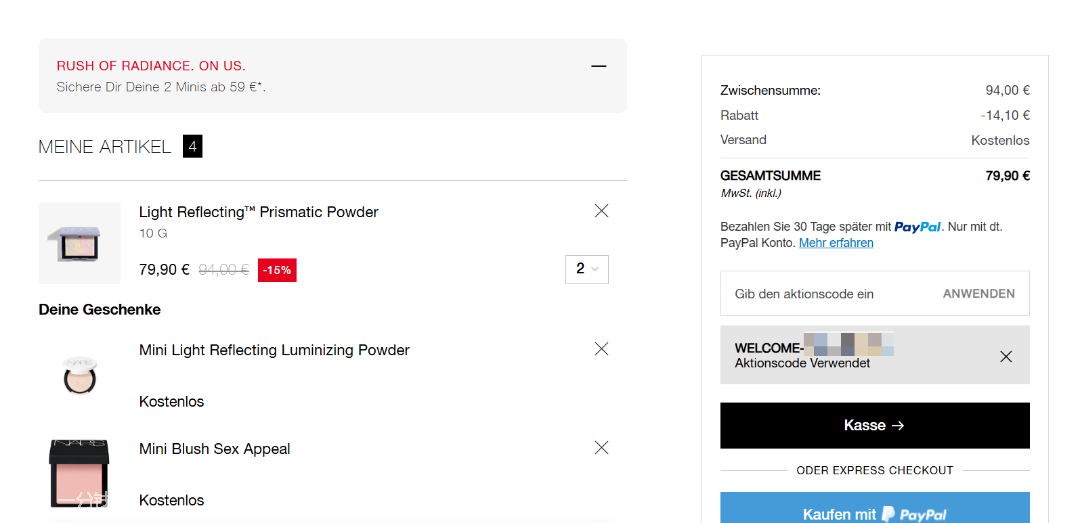Click the RUSH OF RADIANCE promo heading
Viewport: 1080px width, 523px height.
pyautogui.click(x=151, y=66)
